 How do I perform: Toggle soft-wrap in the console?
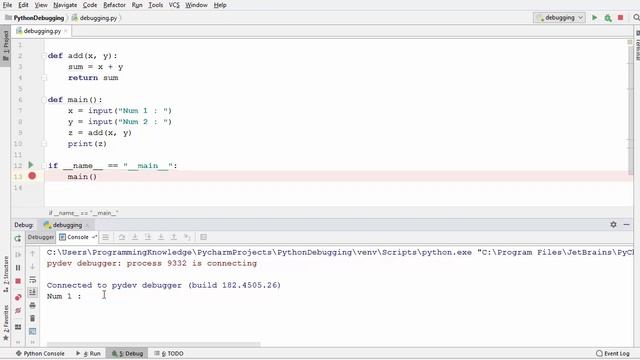[x=33, y=280]
